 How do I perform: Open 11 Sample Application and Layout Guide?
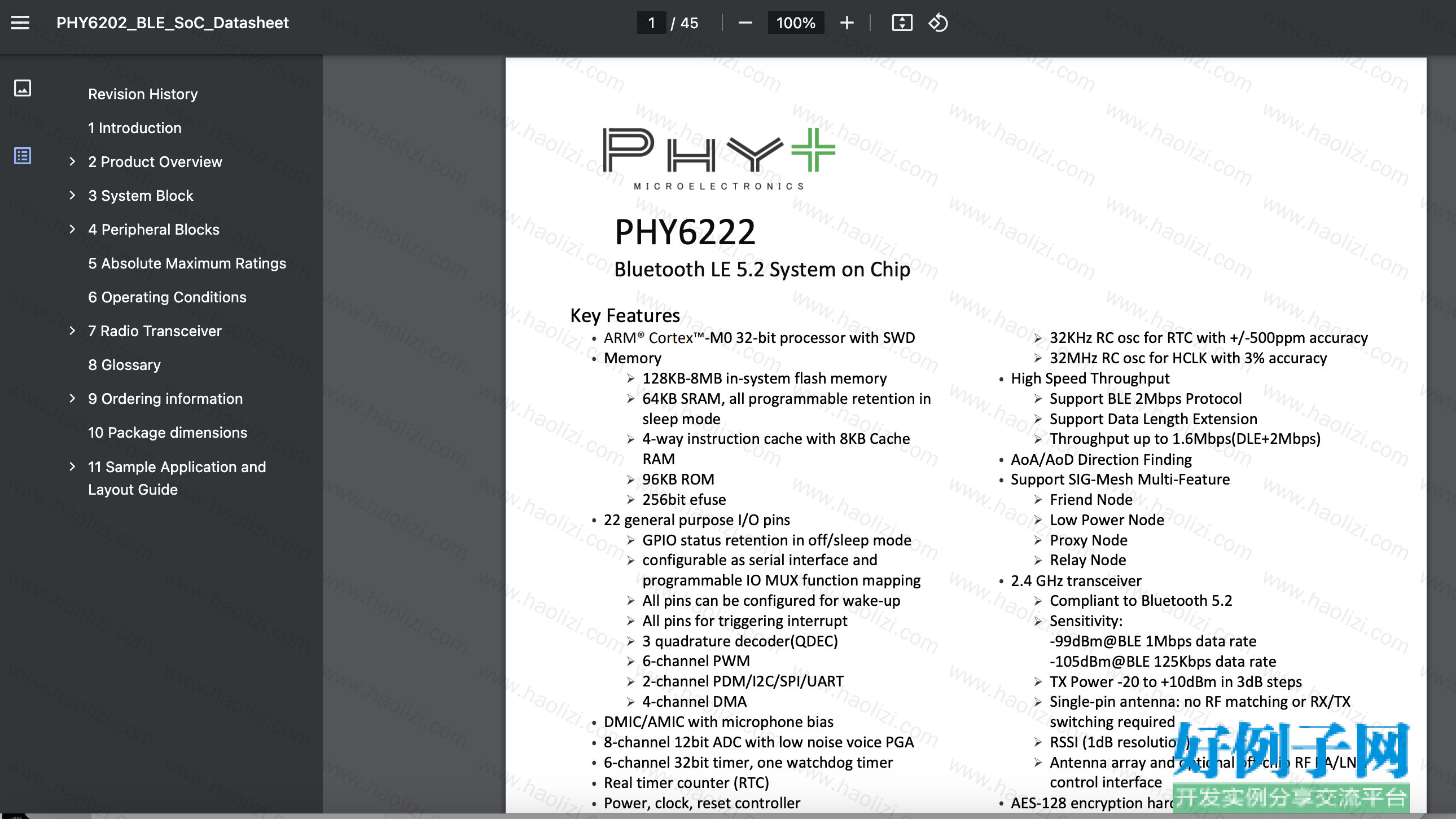click(x=177, y=478)
